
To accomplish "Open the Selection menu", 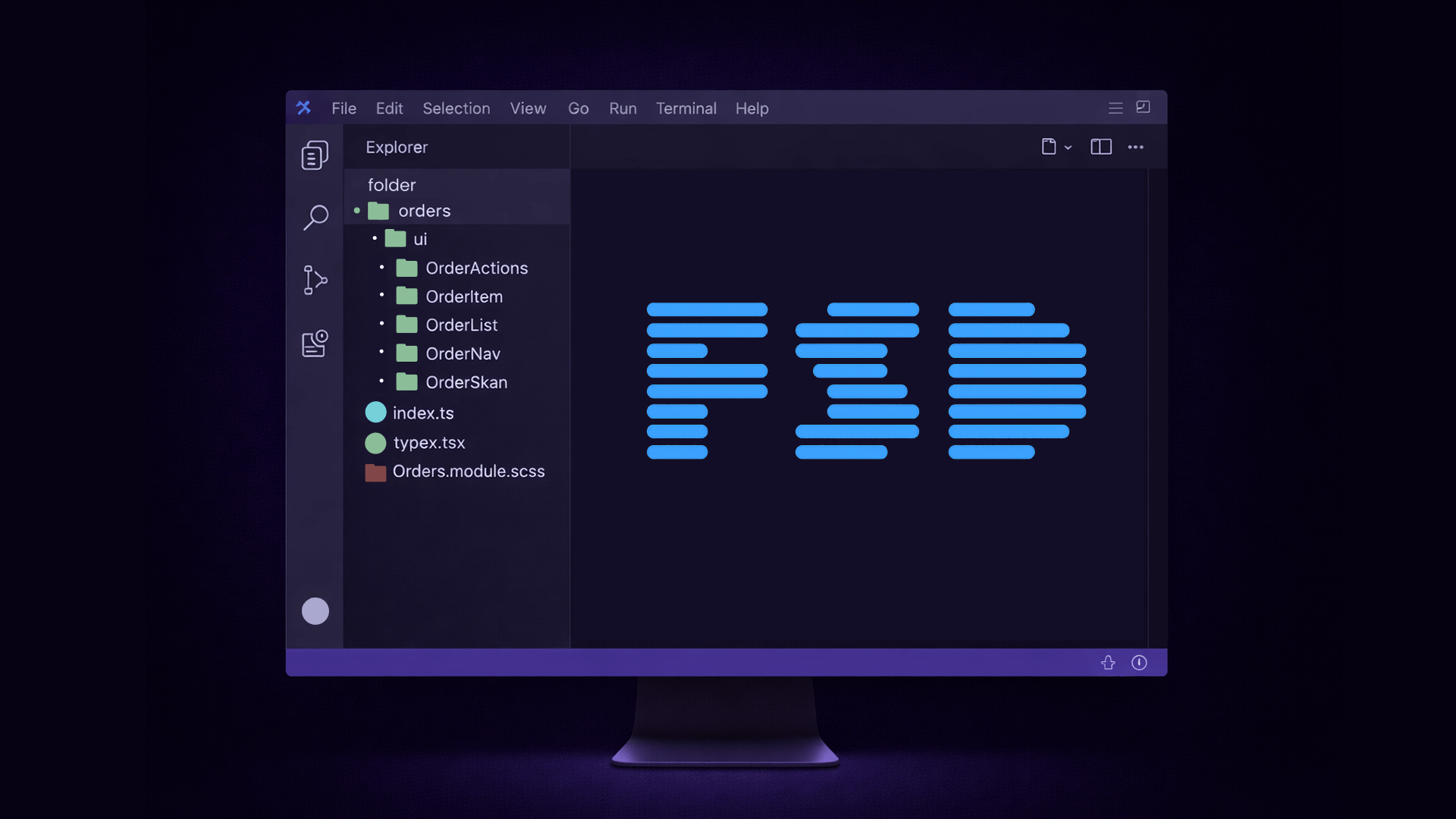I will coord(457,108).
